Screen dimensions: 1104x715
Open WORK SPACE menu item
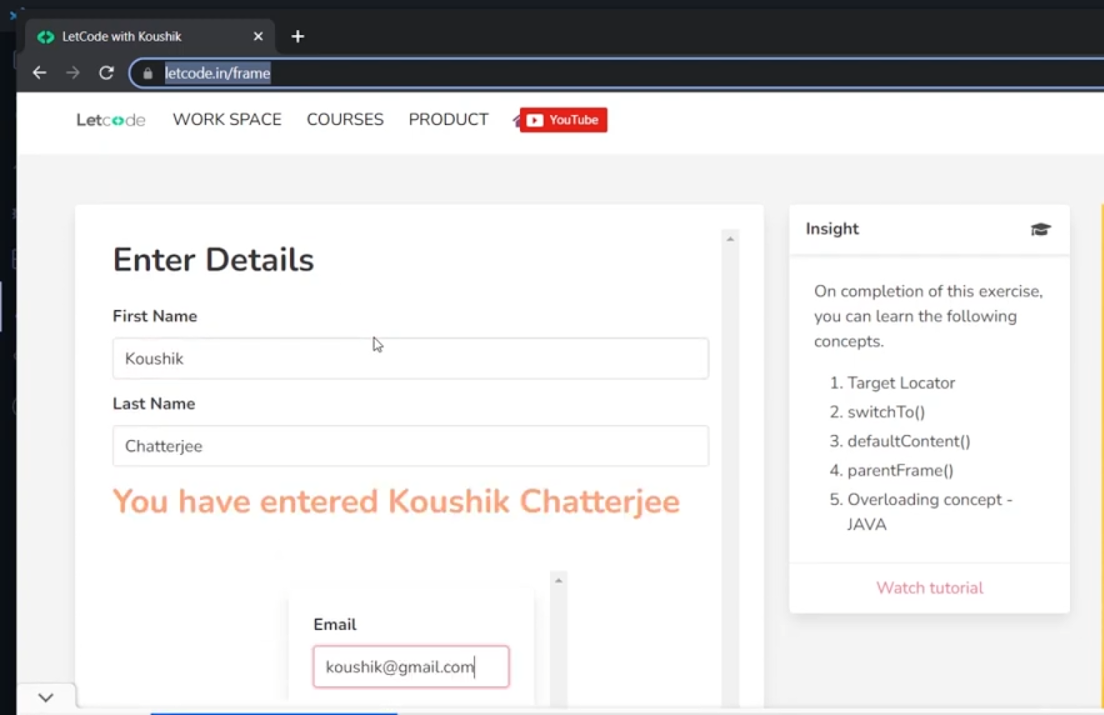tap(227, 120)
